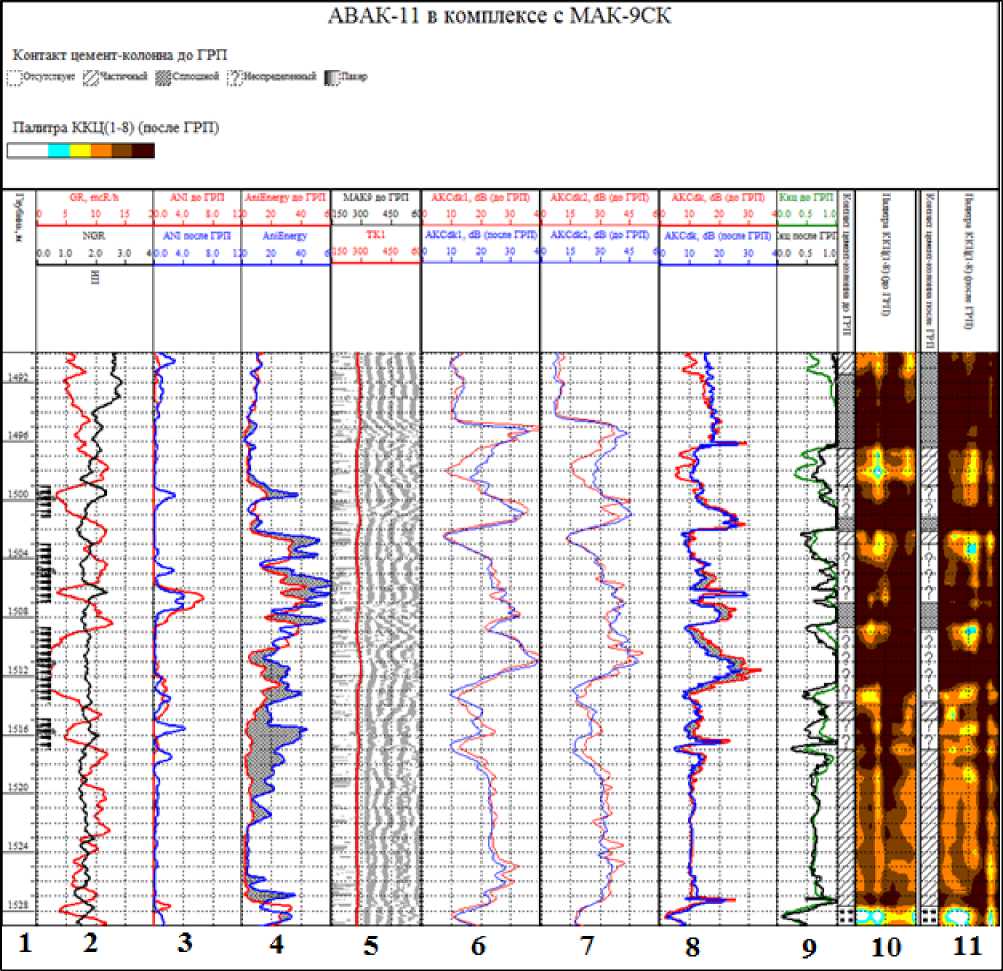1003x971 pixels.
Task: Click the horizontal legend heading 'Палитра ККЦ(1-8) (после ГРП)'
Action: pyautogui.click(x=116, y=128)
